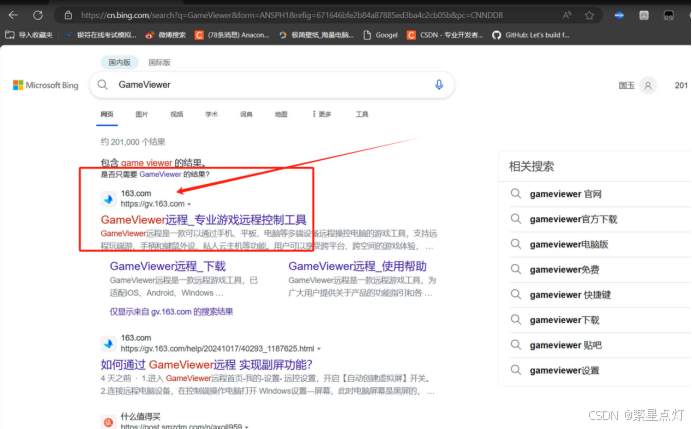
Task: Click favicon of the 副屏功能 result
Action: [108, 343]
